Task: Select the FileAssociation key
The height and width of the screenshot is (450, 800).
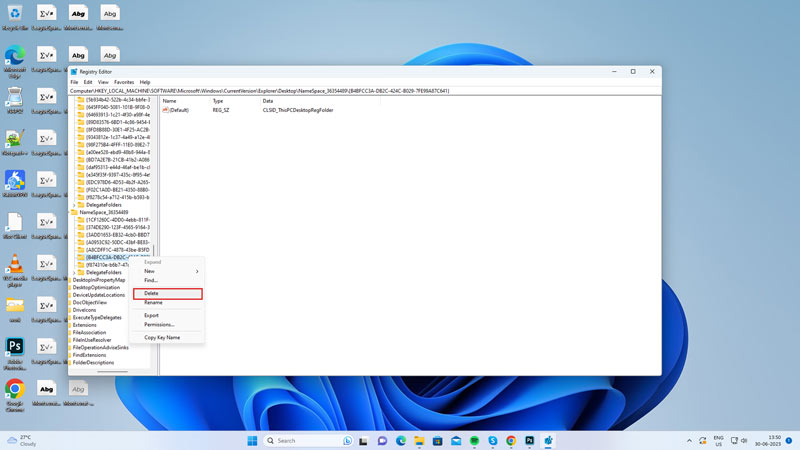Action: point(89,333)
